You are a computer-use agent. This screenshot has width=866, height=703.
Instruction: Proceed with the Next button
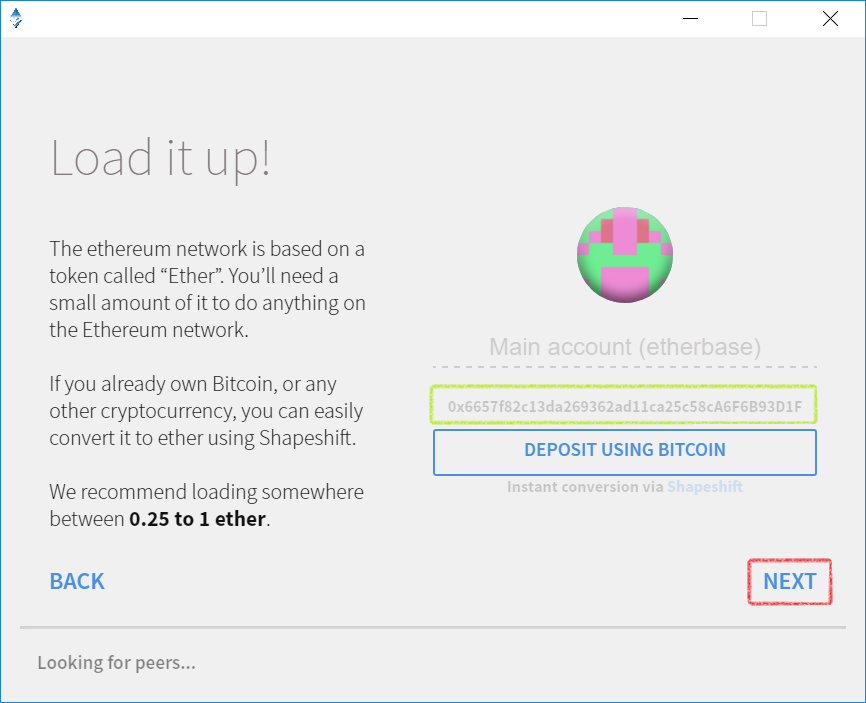[789, 581]
